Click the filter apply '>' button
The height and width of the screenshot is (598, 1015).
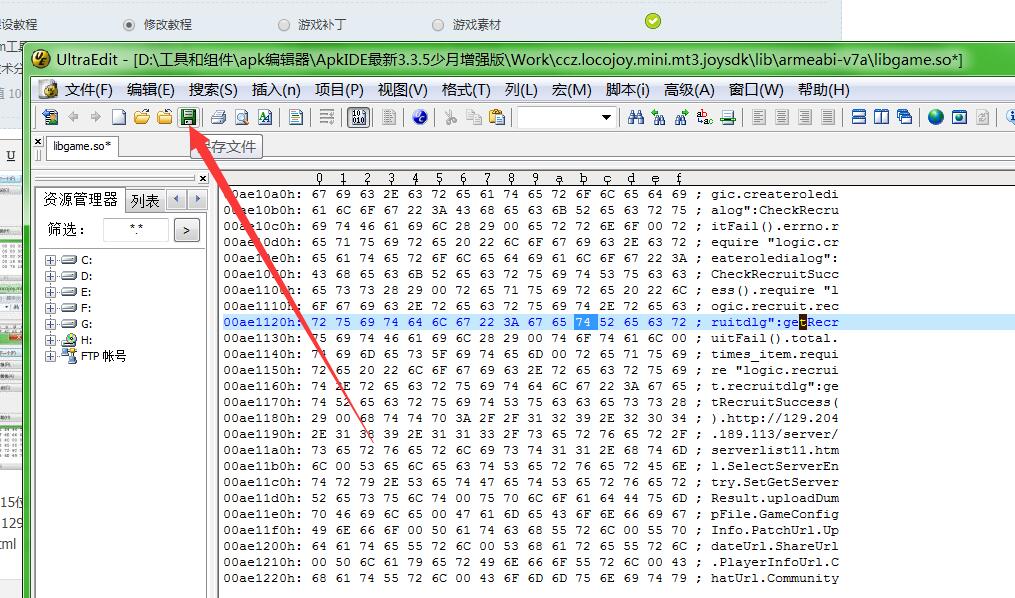click(x=186, y=231)
